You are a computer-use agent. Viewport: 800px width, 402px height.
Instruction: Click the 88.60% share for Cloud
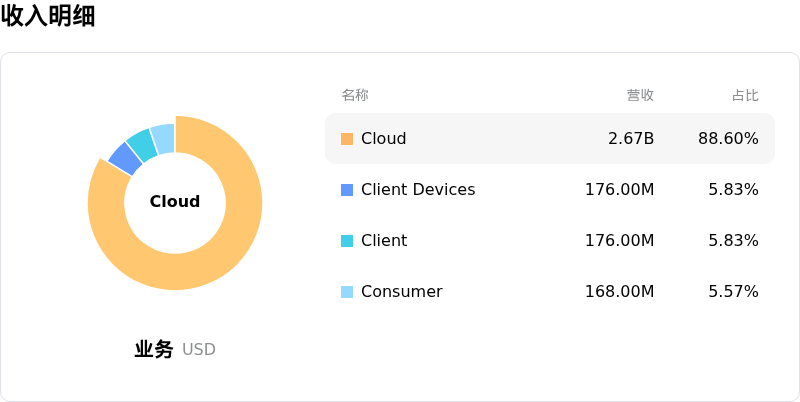[728, 139]
